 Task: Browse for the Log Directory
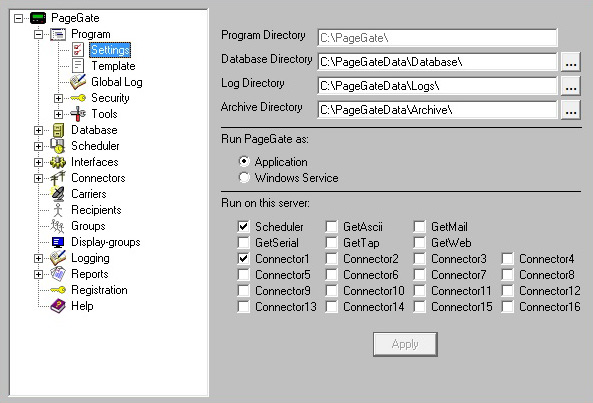(571, 86)
